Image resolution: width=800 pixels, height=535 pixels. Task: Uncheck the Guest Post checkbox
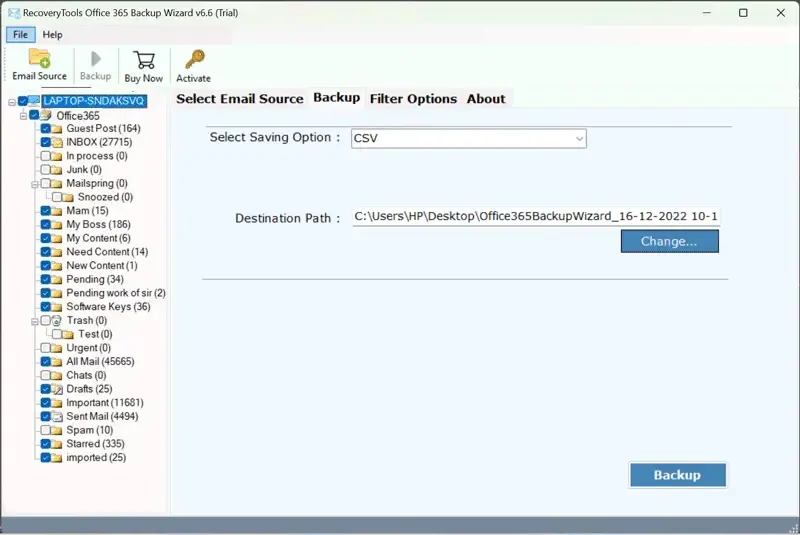pos(46,129)
